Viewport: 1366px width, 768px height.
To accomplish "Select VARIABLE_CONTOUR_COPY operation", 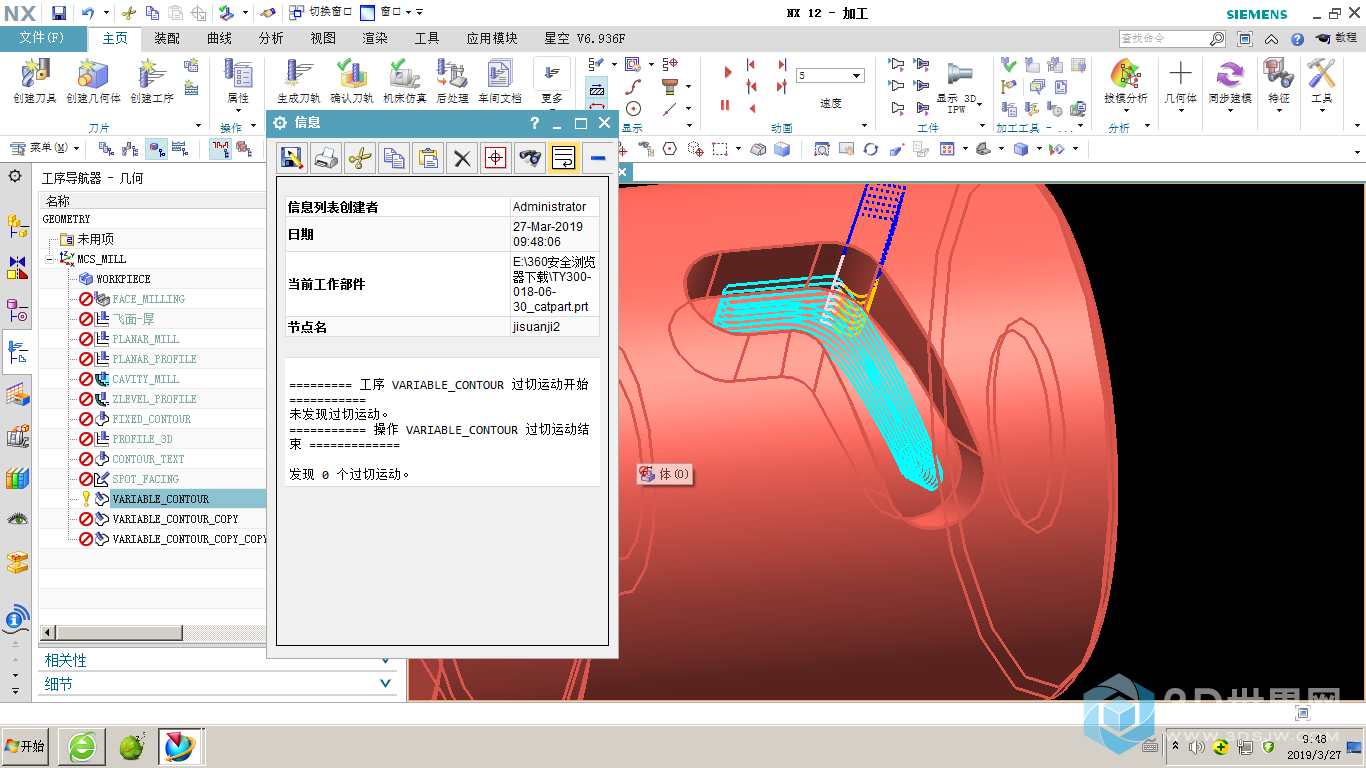I will tap(175, 519).
